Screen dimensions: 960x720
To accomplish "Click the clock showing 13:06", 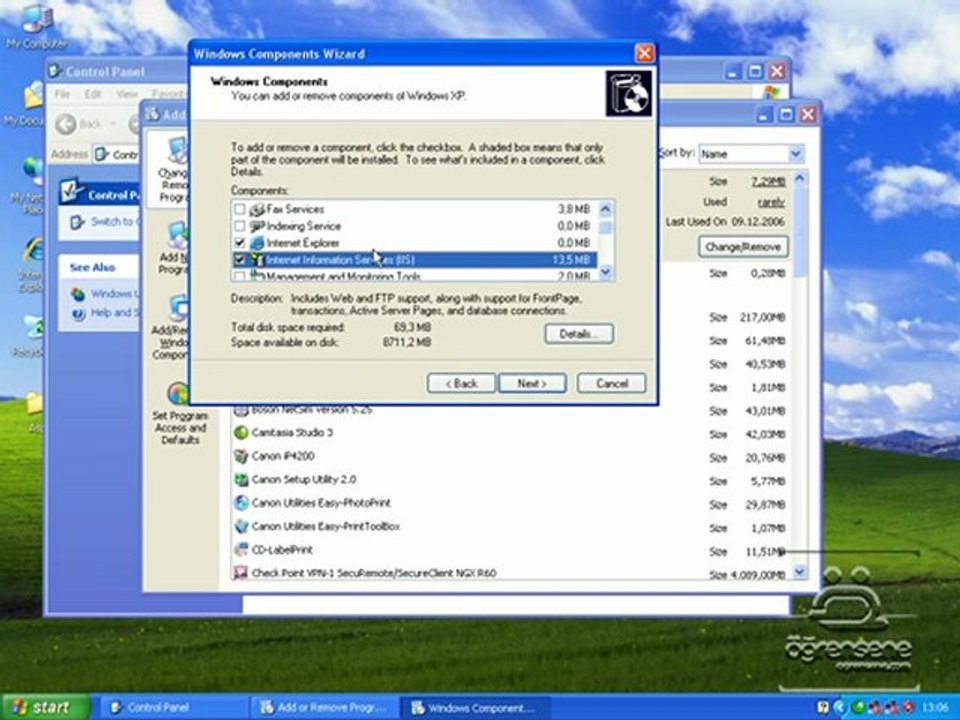I will [935, 708].
